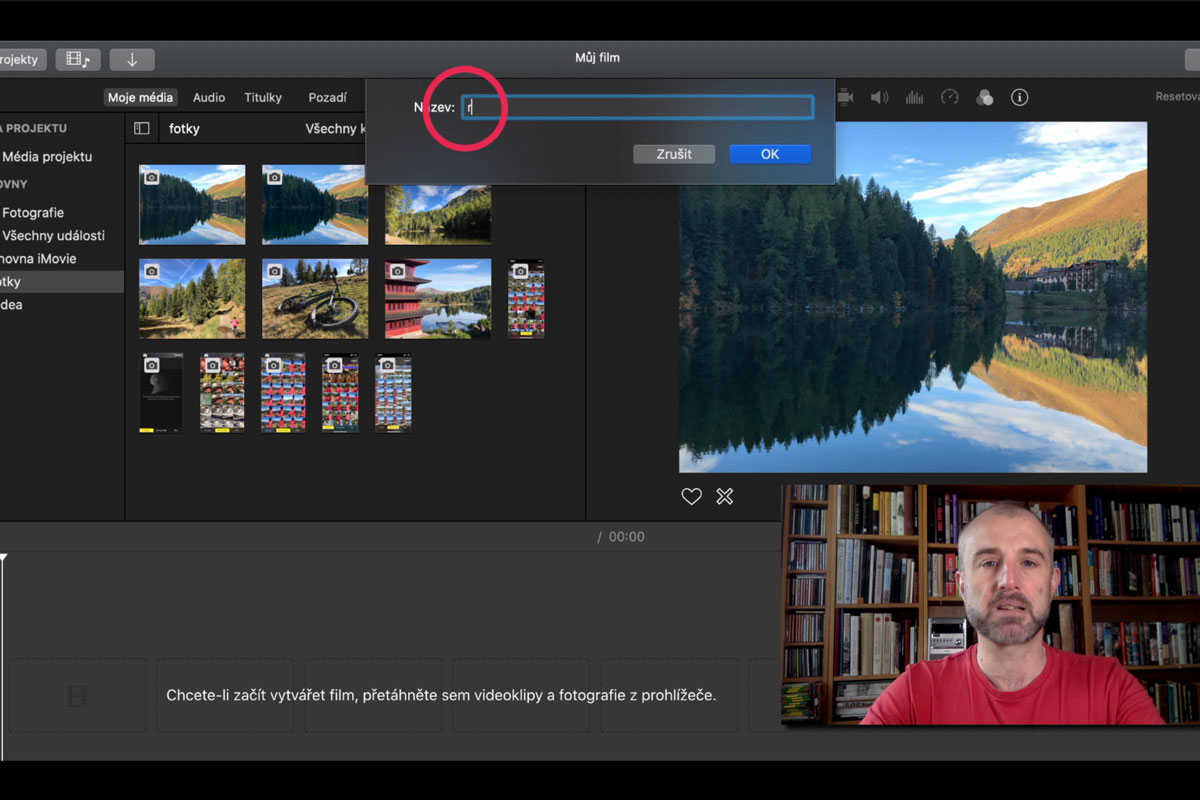Select the mountain bike photo thumbnail
This screenshot has width=1200, height=800.
pos(315,299)
